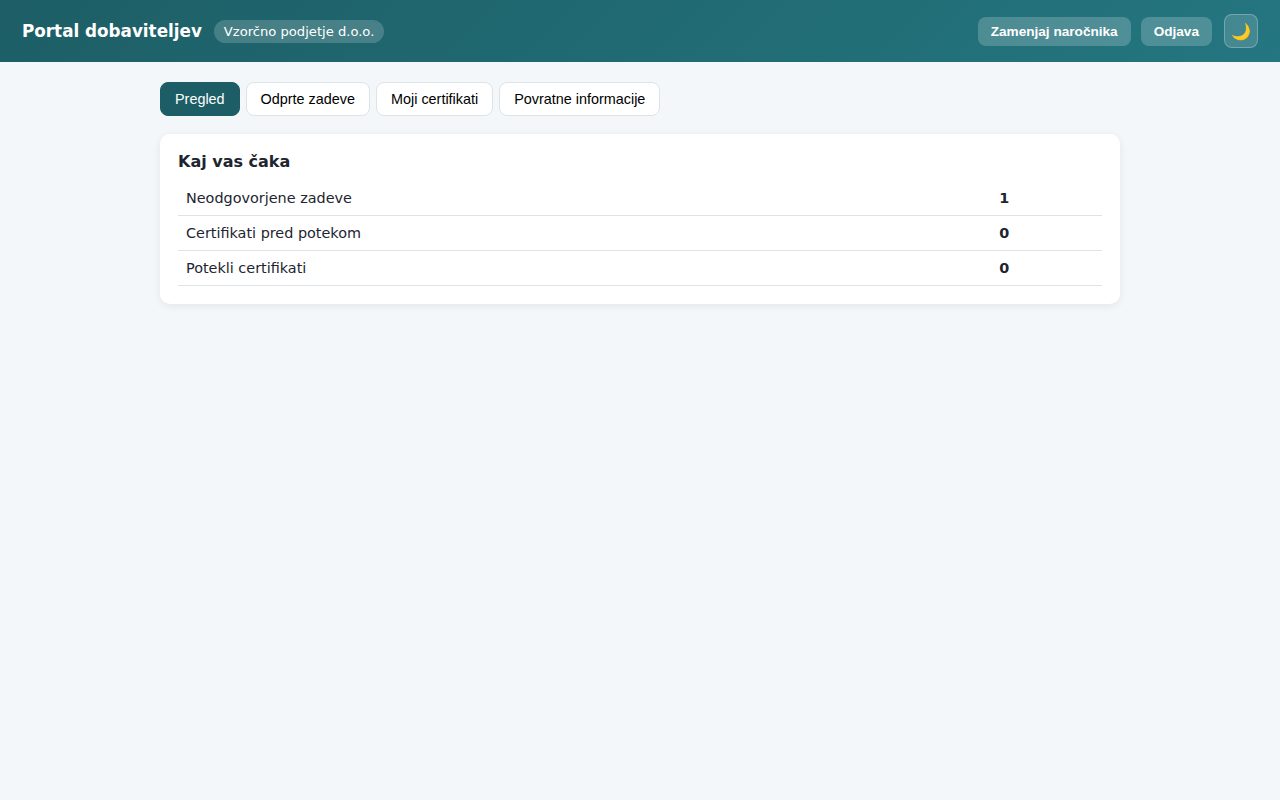Select the Potekli certifikati label
The height and width of the screenshot is (800, 1280).
[246, 268]
